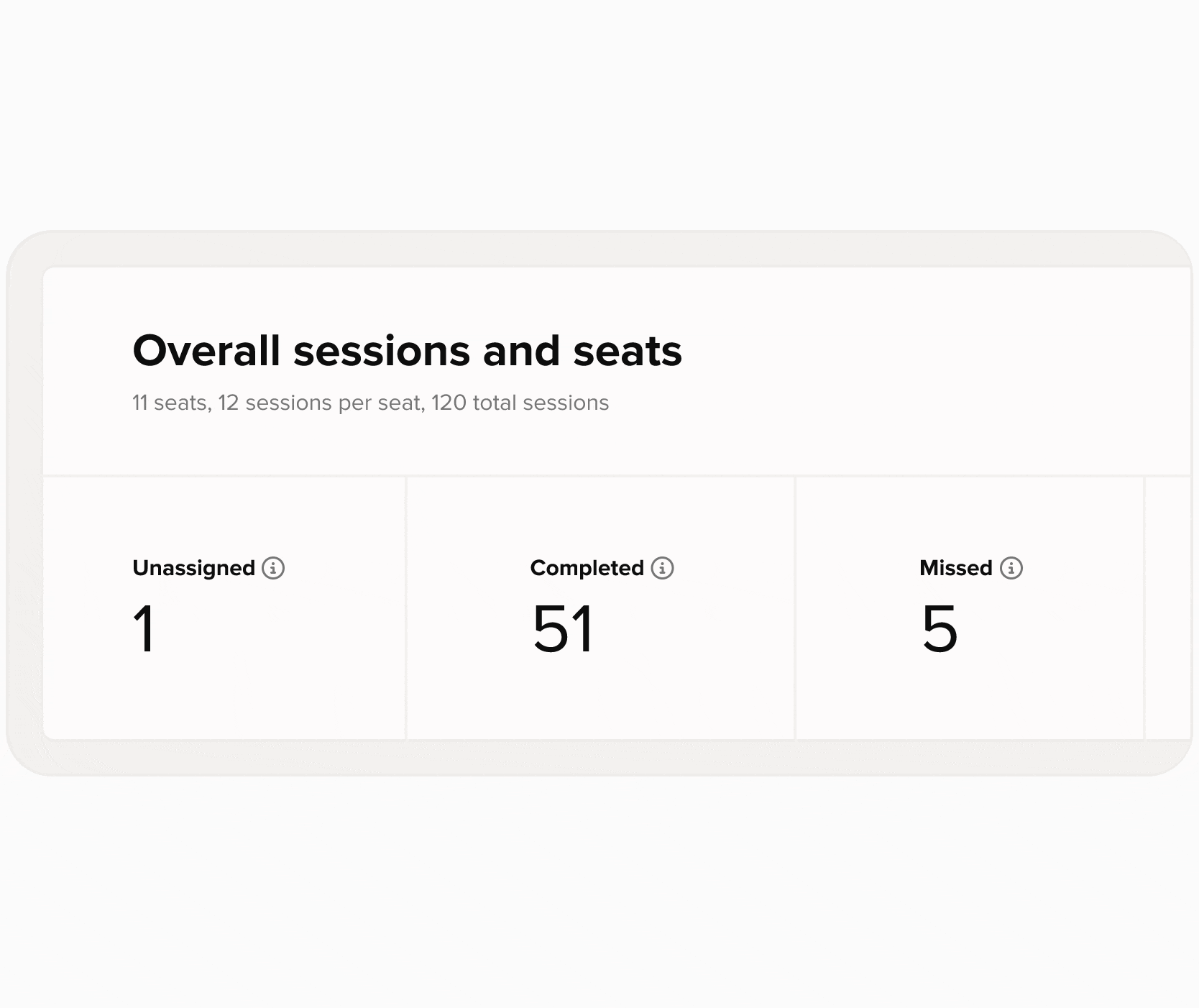Select the Missed label
Screen dimensions: 1199x1008
[955, 568]
